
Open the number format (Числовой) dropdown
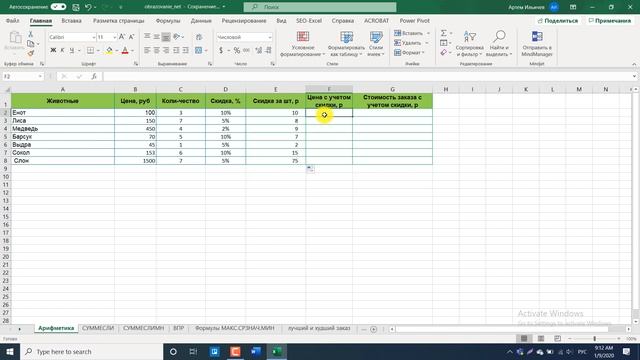[x=270, y=37]
